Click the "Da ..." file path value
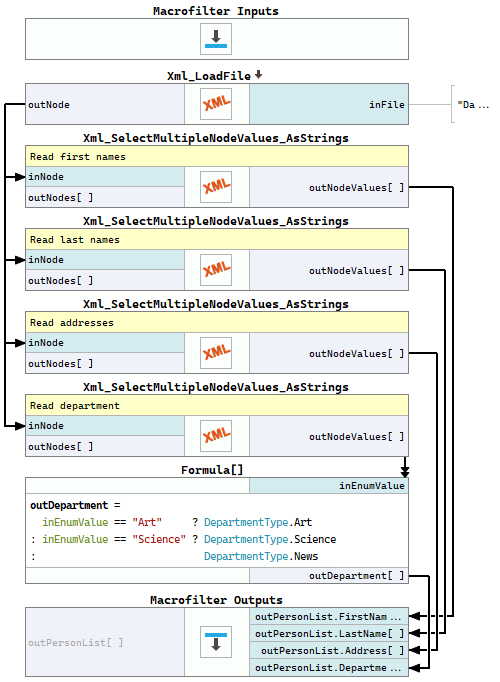This screenshot has height=682, width=500. [x=473, y=105]
